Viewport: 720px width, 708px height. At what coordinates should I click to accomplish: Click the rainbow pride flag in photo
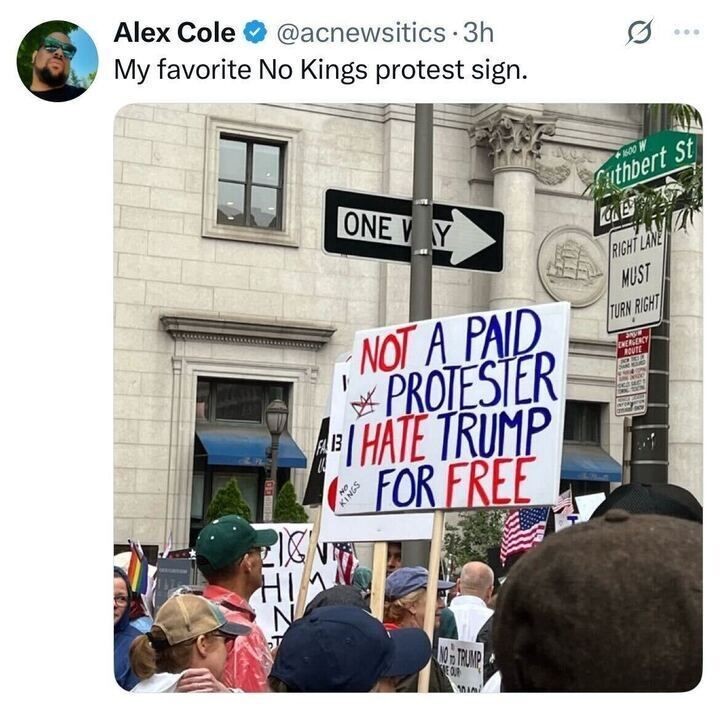point(137,568)
